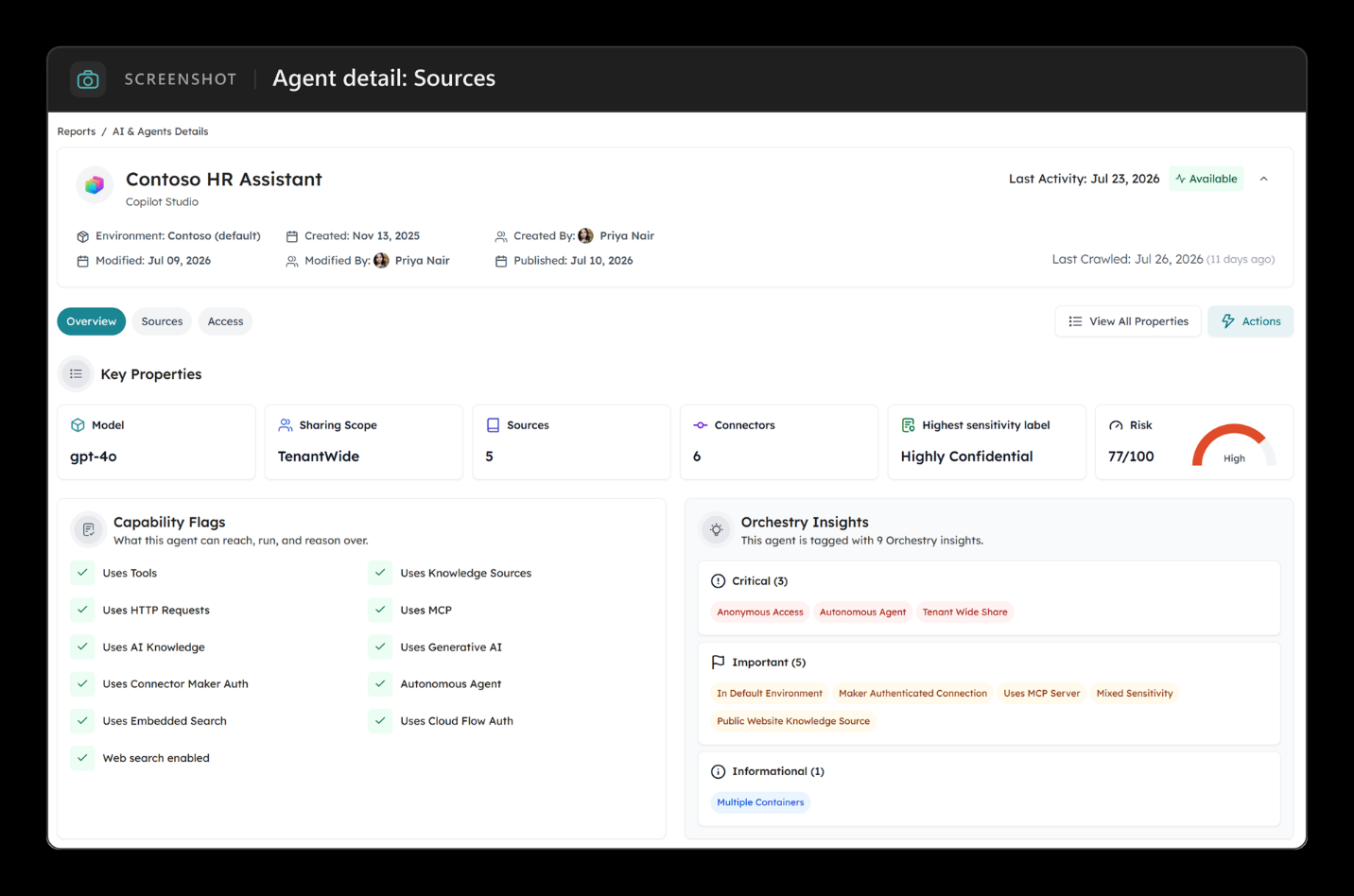Click the Capability Flags document icon

click(88, 529)
